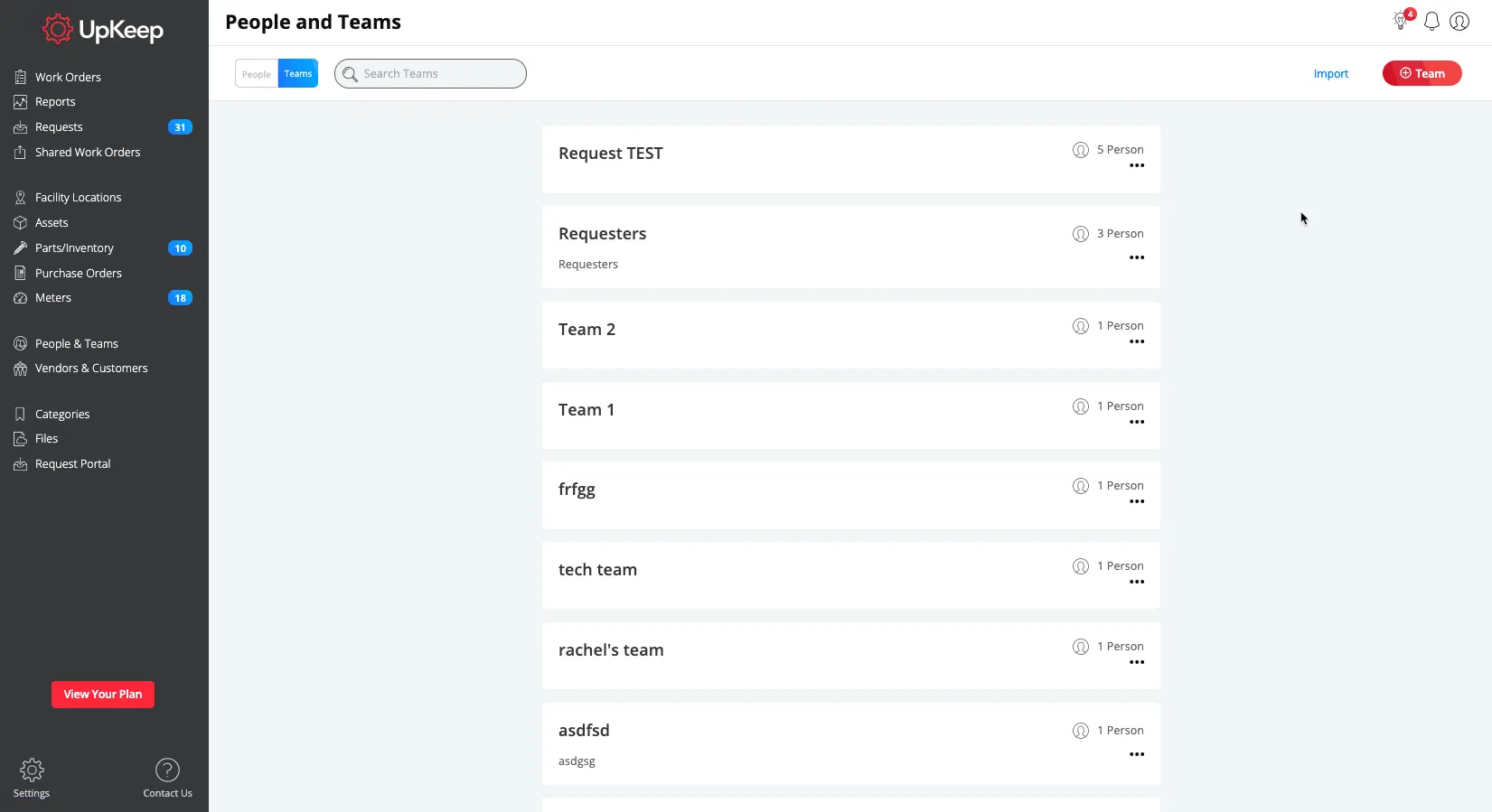
Task: Open the user profile icon
Action: [1459, 22]
